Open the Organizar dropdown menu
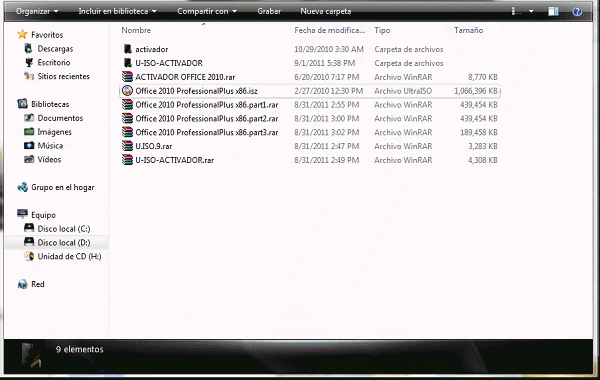600x380 pixels. point(37,11)
